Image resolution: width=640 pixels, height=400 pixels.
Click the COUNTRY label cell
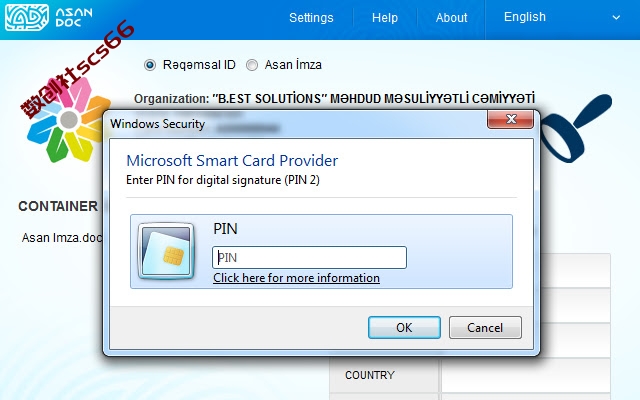(x=384, y=375)
